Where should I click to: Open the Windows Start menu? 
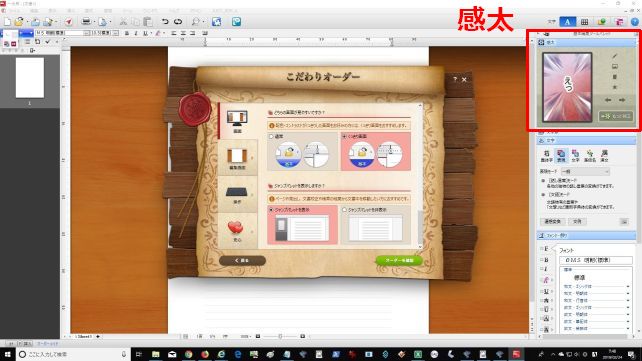(7, 354)
